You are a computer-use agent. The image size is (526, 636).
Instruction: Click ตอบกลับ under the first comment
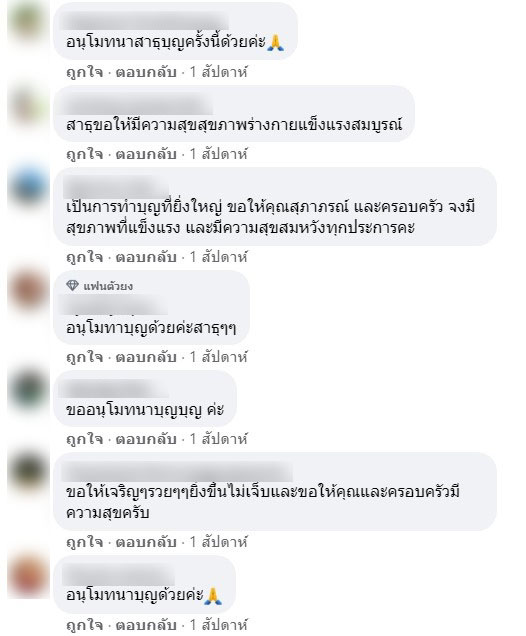coord(146,72)
